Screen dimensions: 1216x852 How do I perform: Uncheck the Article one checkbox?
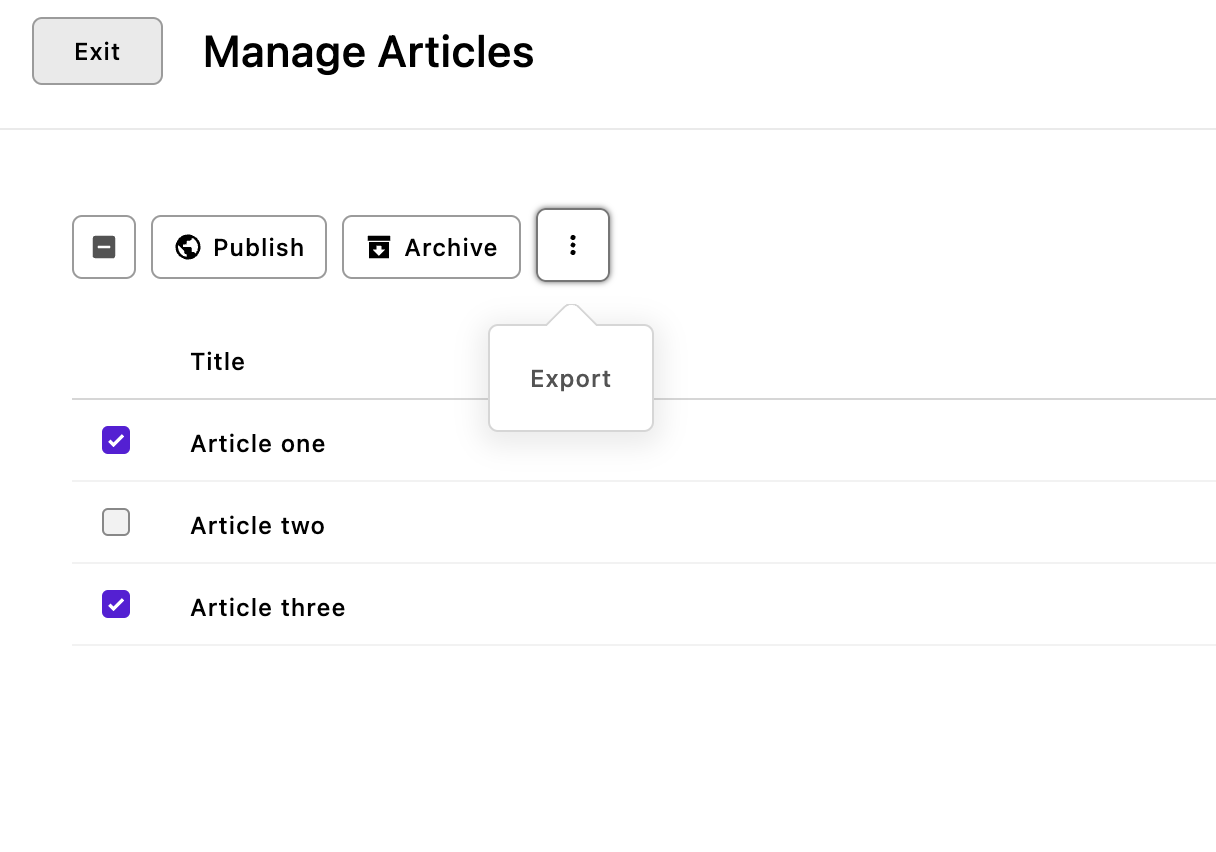116,440
